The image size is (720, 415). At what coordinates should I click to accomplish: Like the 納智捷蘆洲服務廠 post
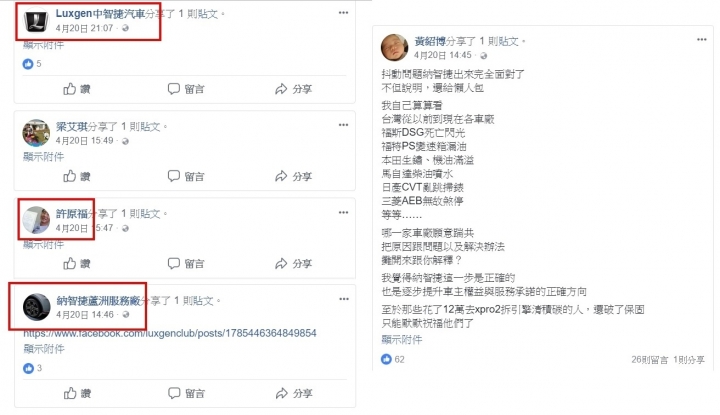click(77, 393)
